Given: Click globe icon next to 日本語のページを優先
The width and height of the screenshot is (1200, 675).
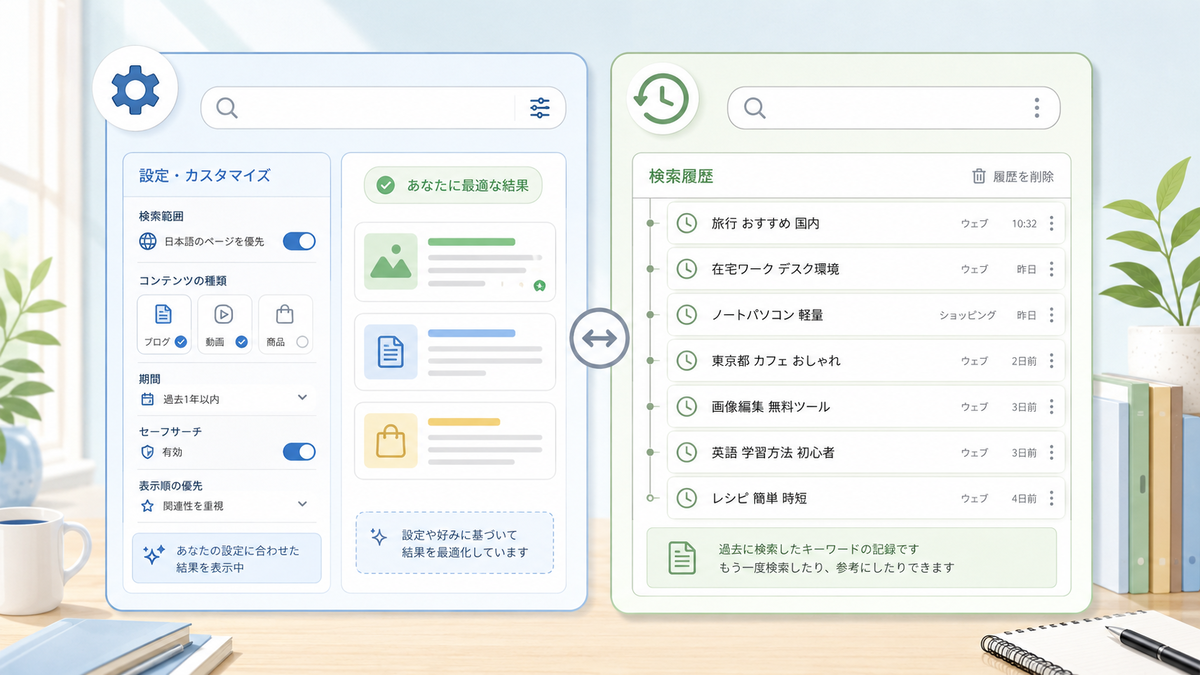Looking at the screenshot, I should tap(147, 241).
